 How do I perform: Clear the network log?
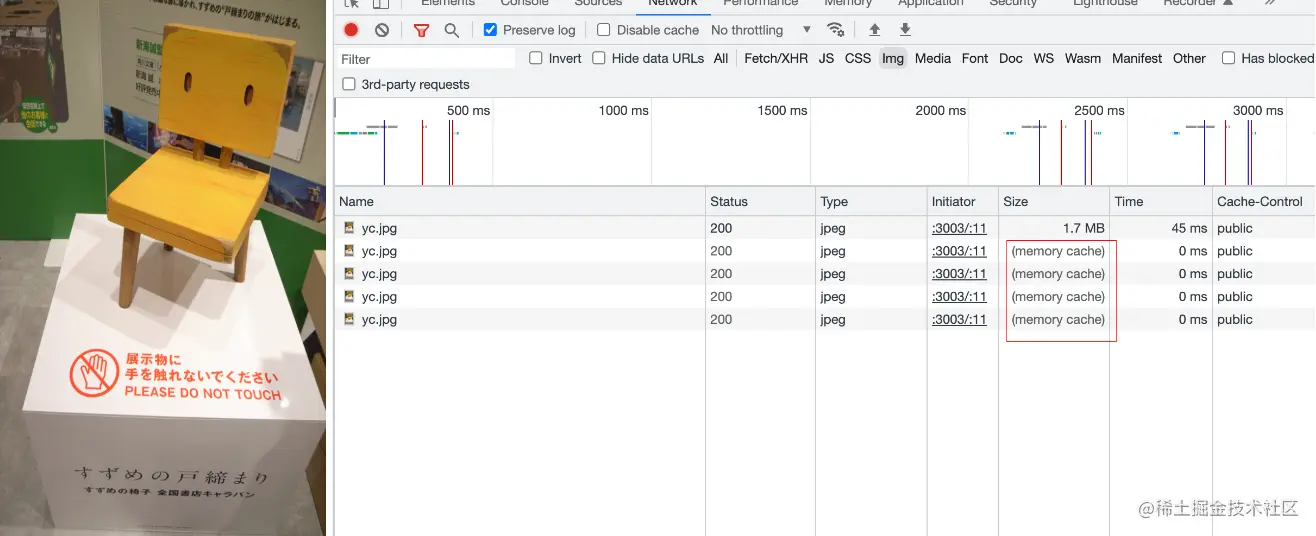(x=382, y=30)
